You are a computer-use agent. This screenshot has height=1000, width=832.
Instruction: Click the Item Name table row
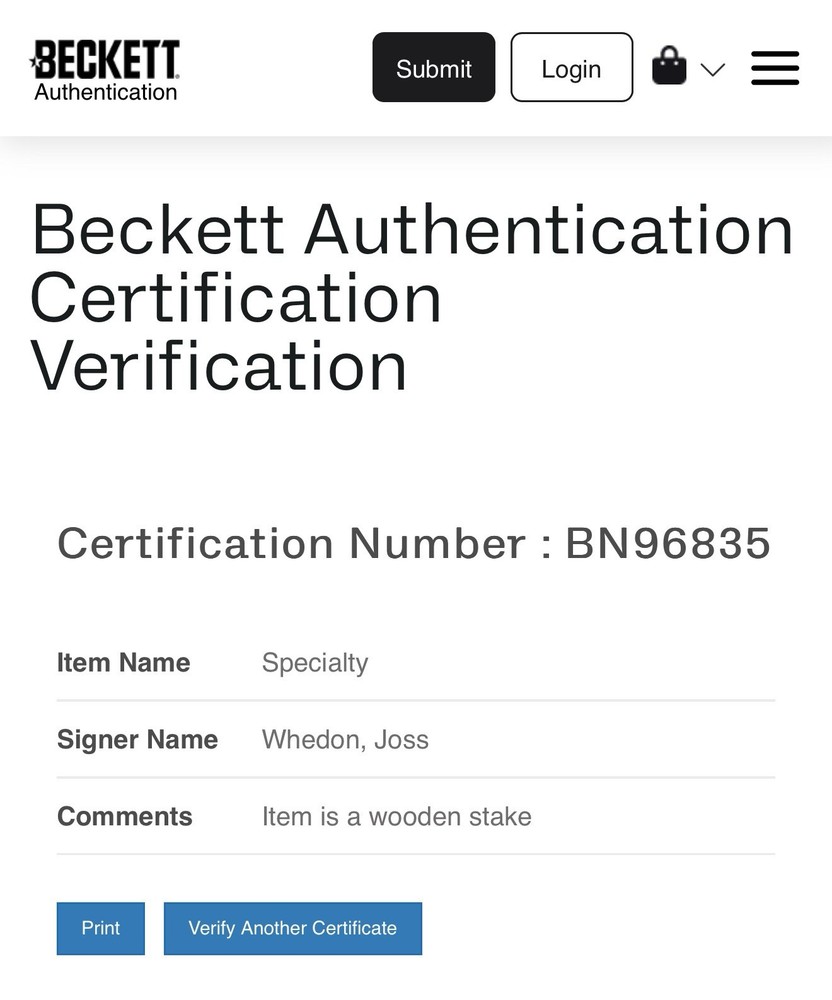tap(416, 663)
